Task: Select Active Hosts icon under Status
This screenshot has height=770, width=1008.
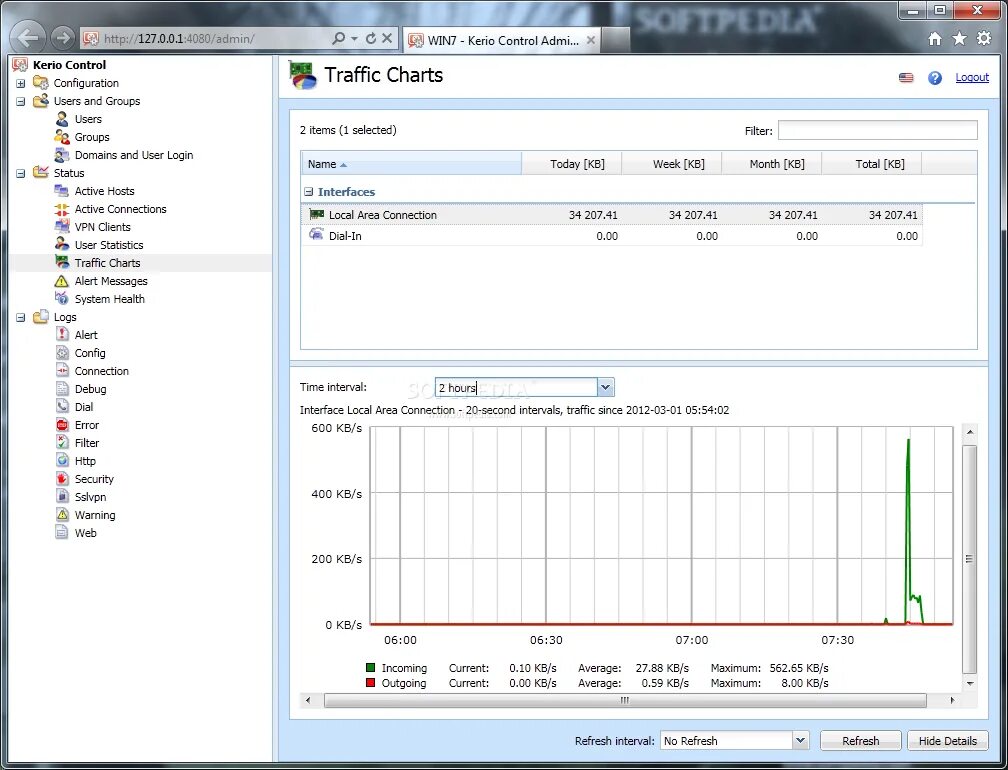Action: pos(62,191)
